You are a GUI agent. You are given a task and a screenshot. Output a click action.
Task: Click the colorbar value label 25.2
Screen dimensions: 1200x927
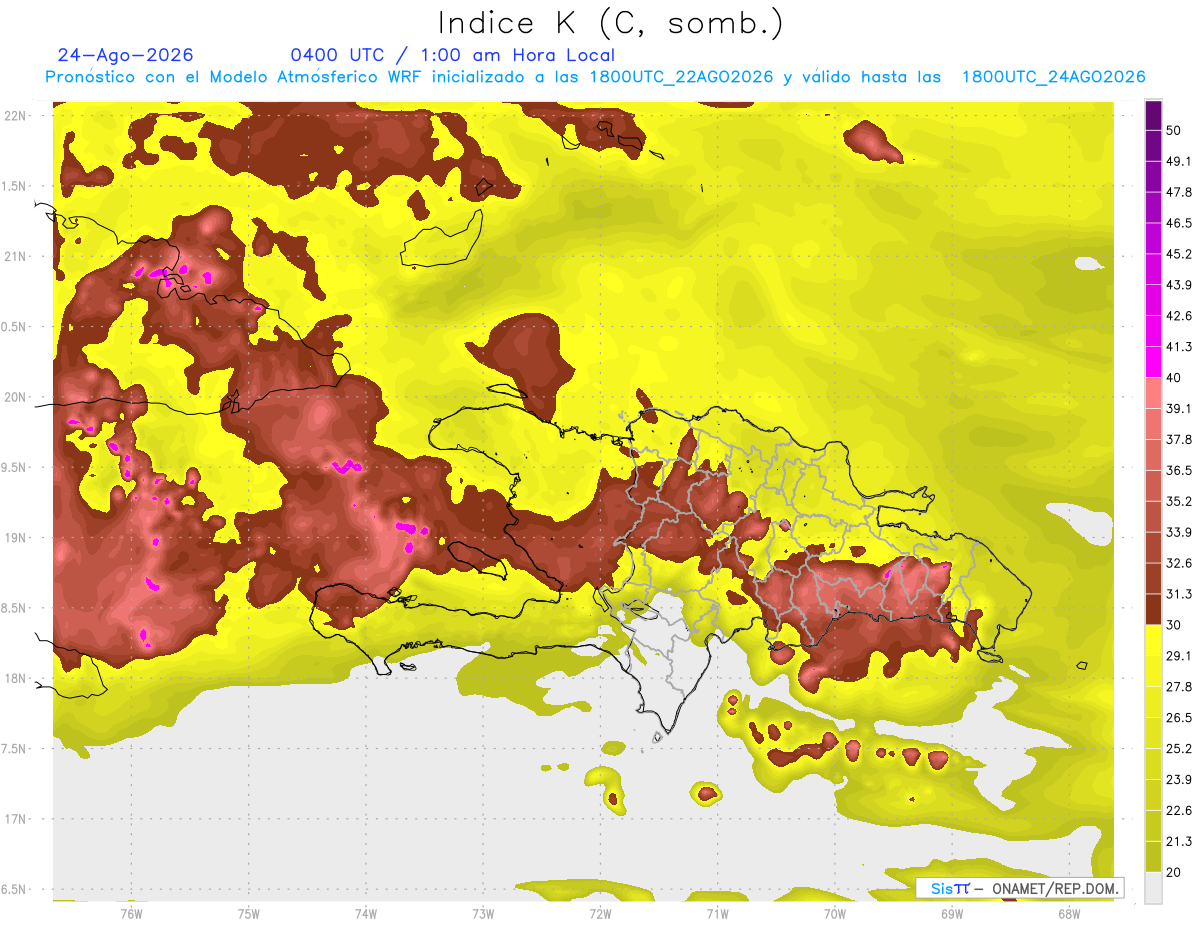click(1178, 748)
